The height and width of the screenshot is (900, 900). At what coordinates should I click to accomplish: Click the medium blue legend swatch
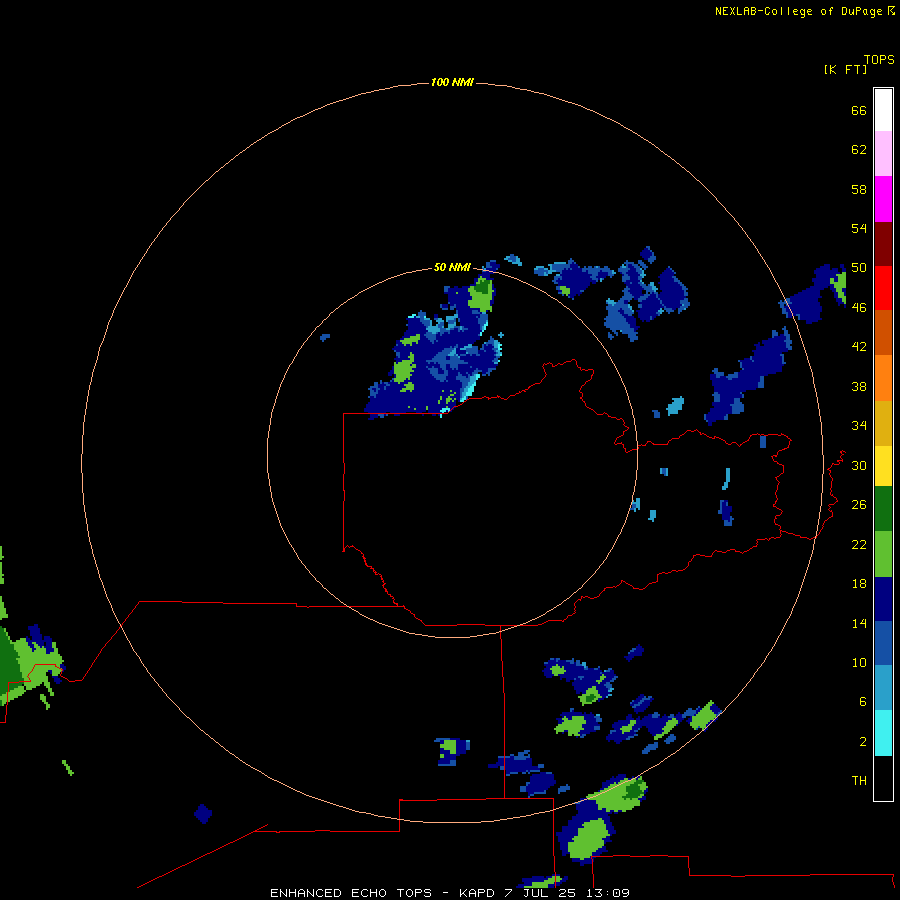click(883, 643)
